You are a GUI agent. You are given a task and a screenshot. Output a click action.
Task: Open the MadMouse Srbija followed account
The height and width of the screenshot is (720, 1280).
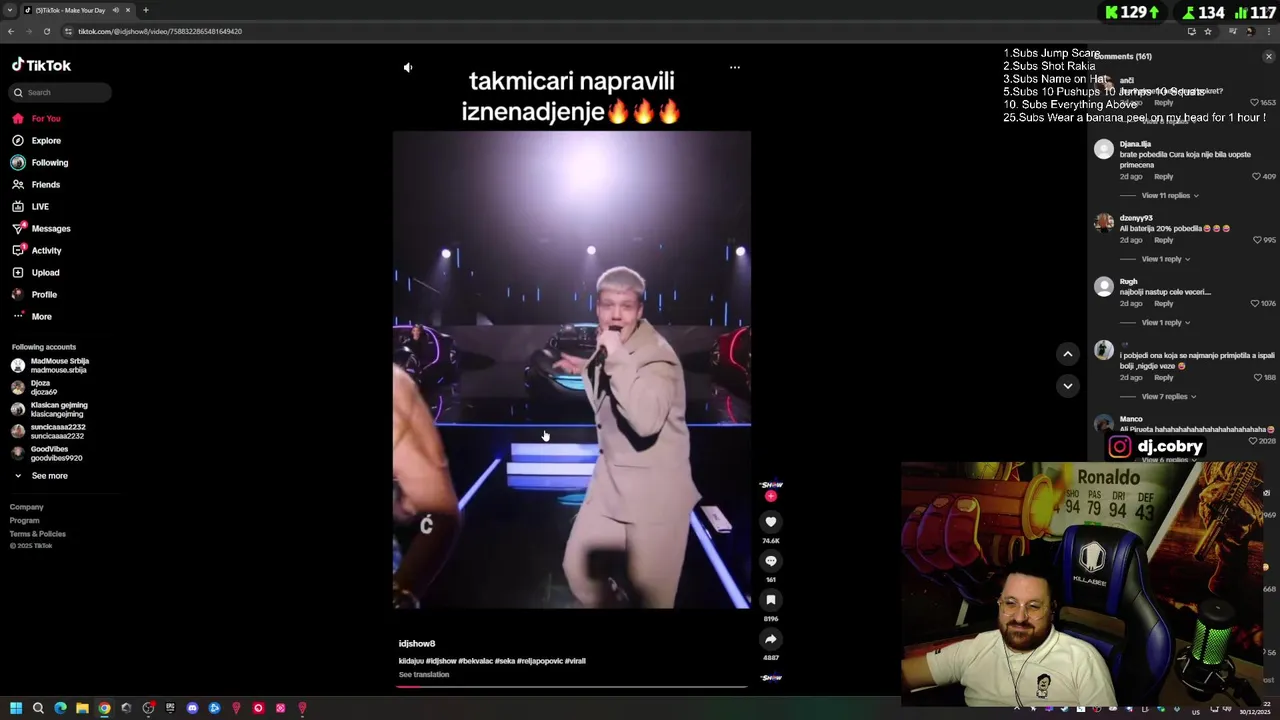(50, 365)
